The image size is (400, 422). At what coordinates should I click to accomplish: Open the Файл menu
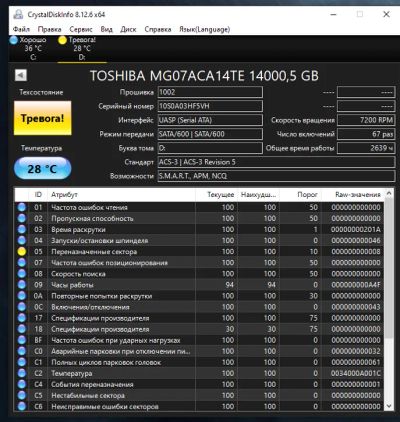(21, 29)
